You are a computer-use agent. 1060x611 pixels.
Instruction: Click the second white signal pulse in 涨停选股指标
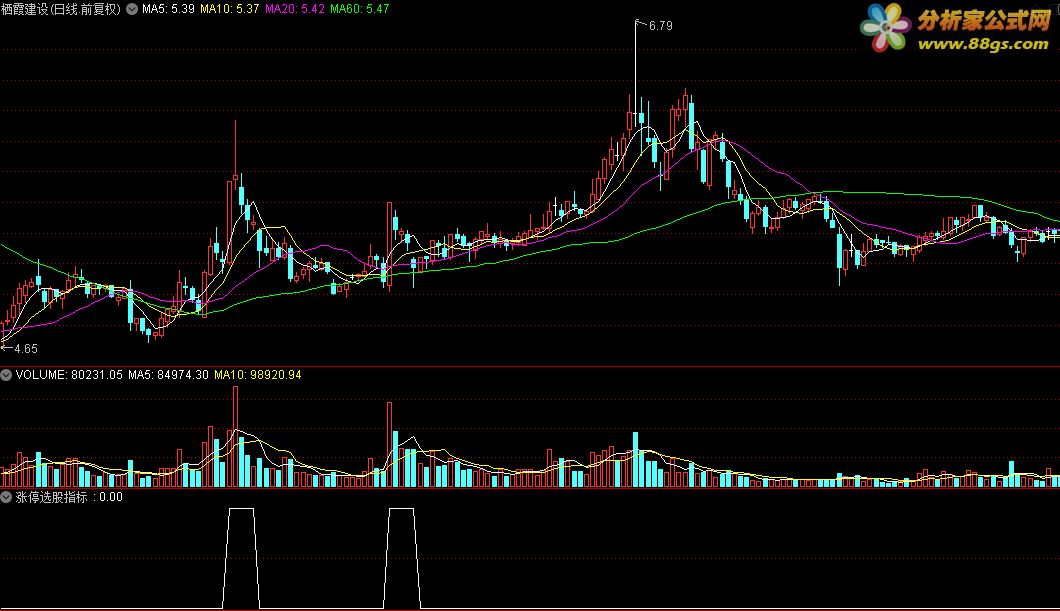(x=402, y=558)
